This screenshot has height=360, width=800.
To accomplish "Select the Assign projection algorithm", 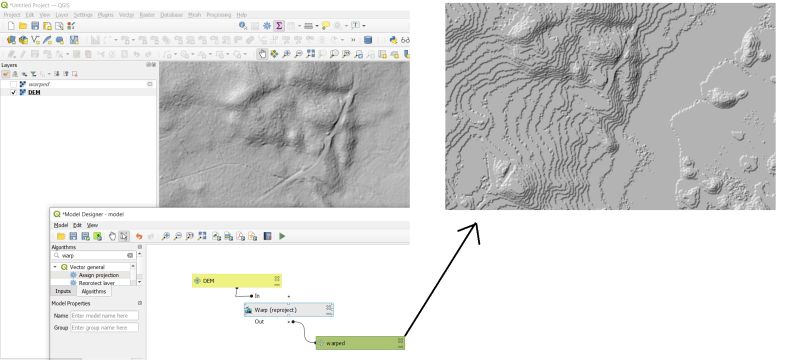I will [99, 275].
